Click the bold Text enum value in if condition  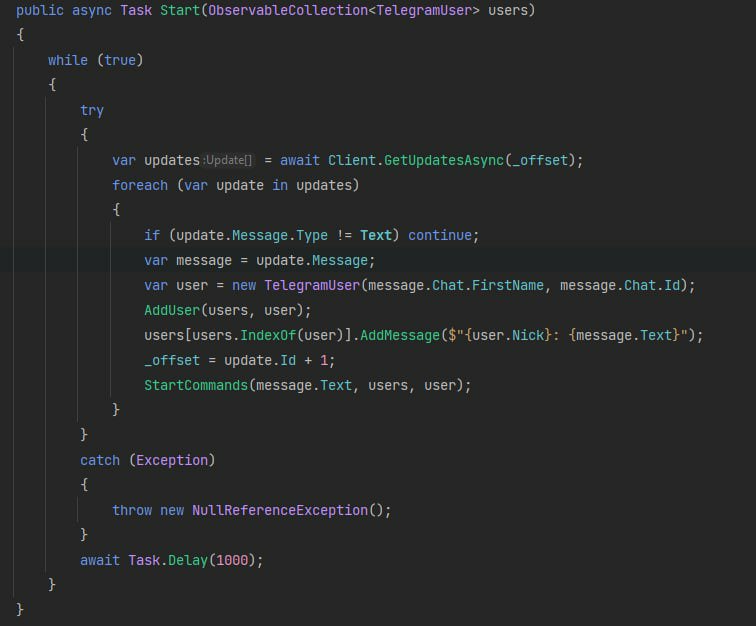tap(376, 235)
